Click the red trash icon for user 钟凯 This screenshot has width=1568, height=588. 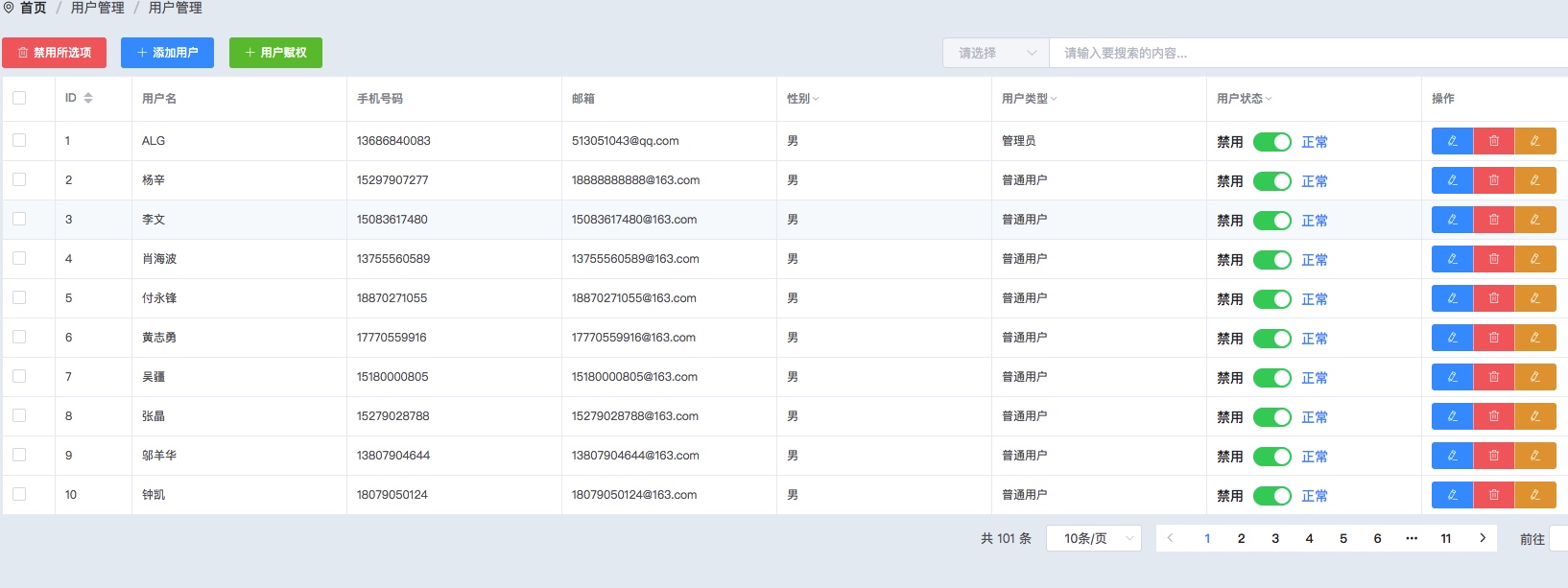[1493, 495]
